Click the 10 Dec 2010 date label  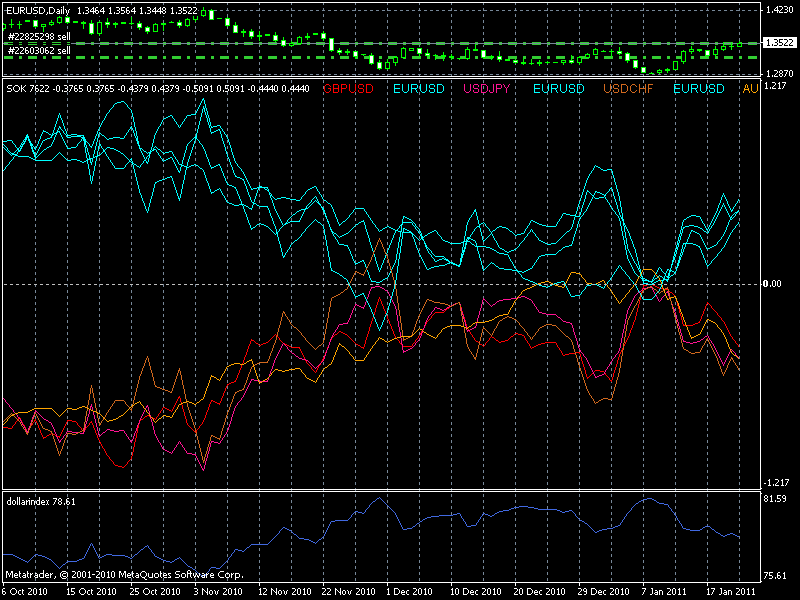point(476,592)
